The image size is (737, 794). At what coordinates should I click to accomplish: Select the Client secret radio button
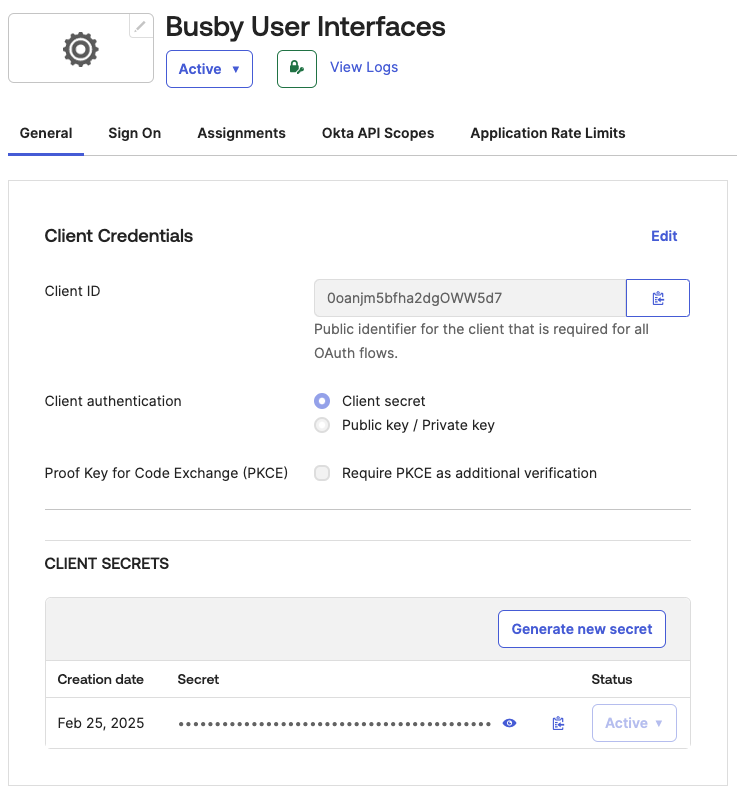[x=322, y=401]
